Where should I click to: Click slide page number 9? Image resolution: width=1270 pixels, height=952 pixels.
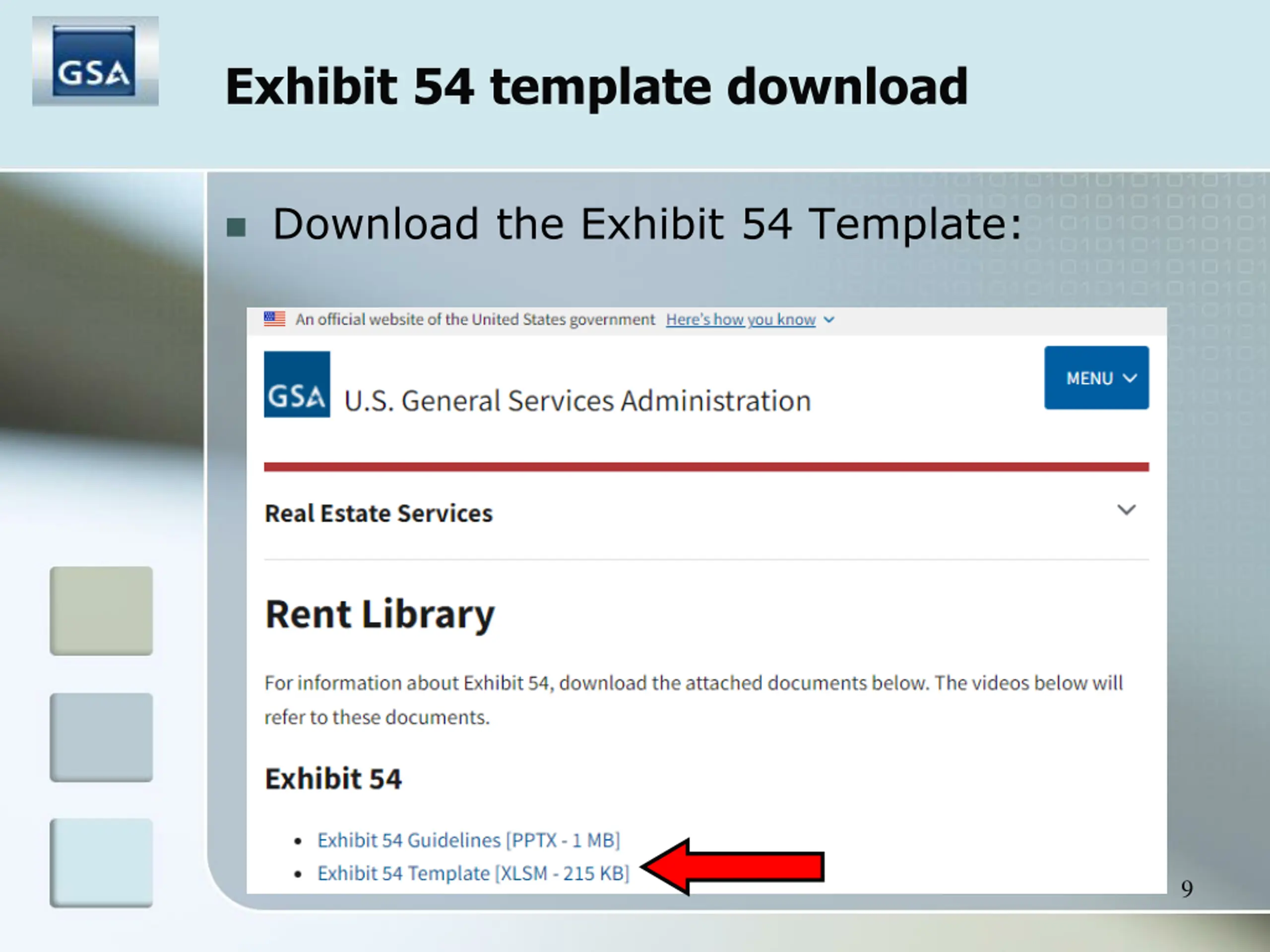coord(1187,889)
